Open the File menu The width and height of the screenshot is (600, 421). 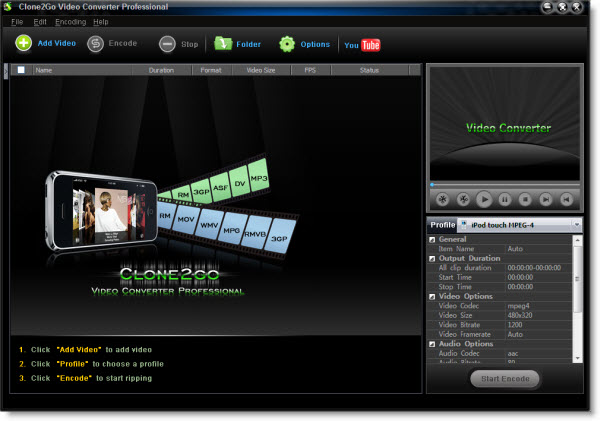point(17,22)
